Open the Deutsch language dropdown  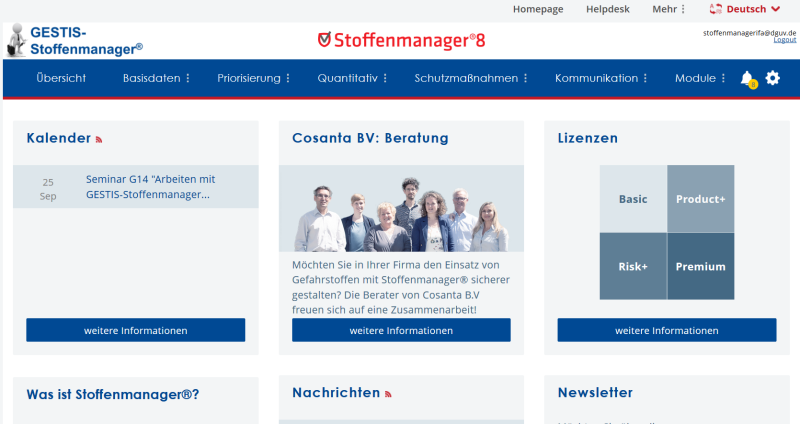(745, 9)
